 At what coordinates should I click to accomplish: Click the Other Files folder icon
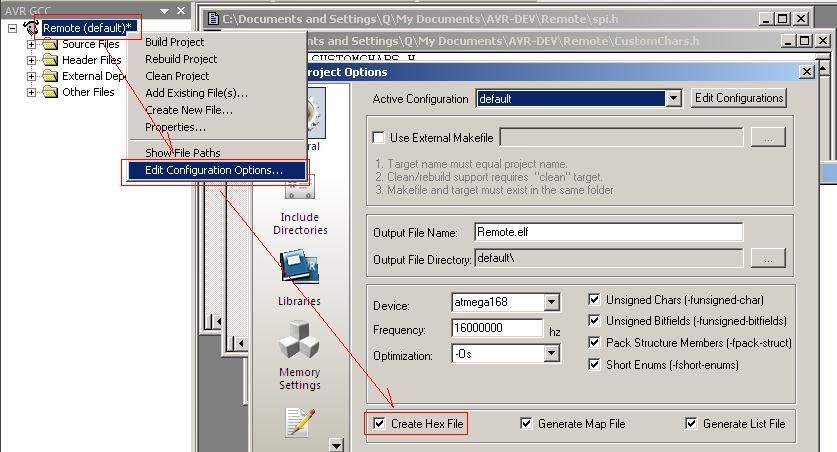click(x=50, y=92)
